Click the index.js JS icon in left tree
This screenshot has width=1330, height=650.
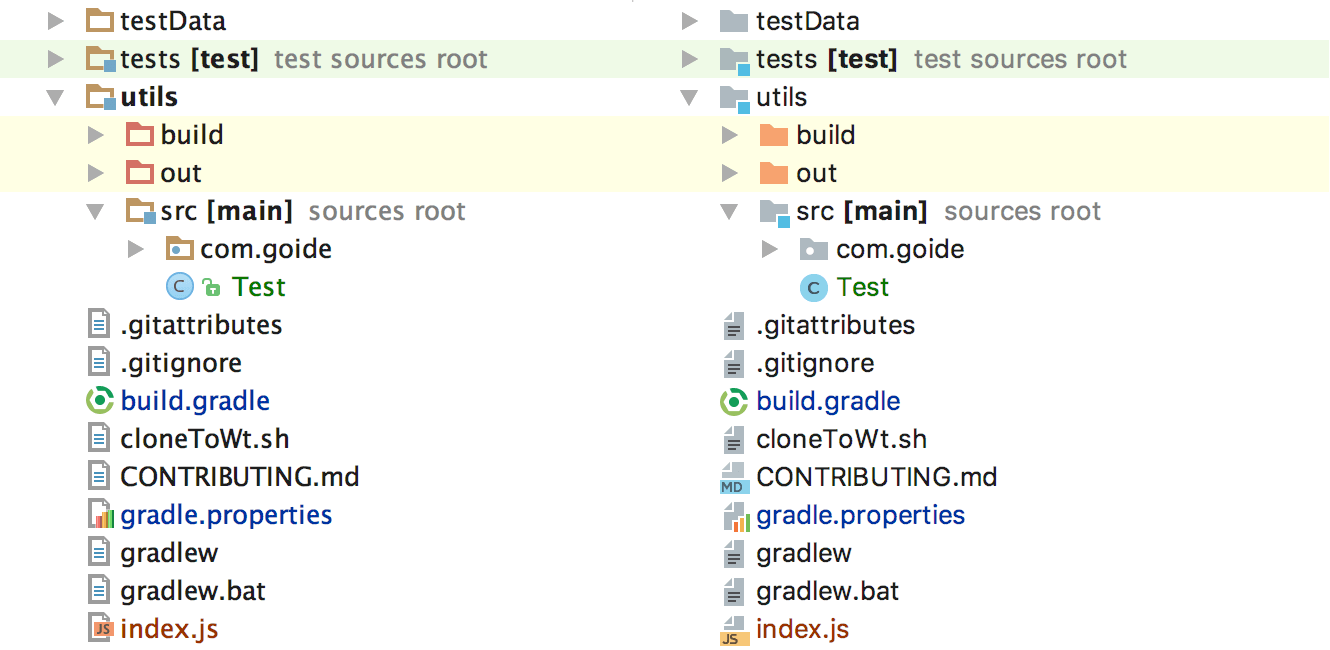(100, 629)
